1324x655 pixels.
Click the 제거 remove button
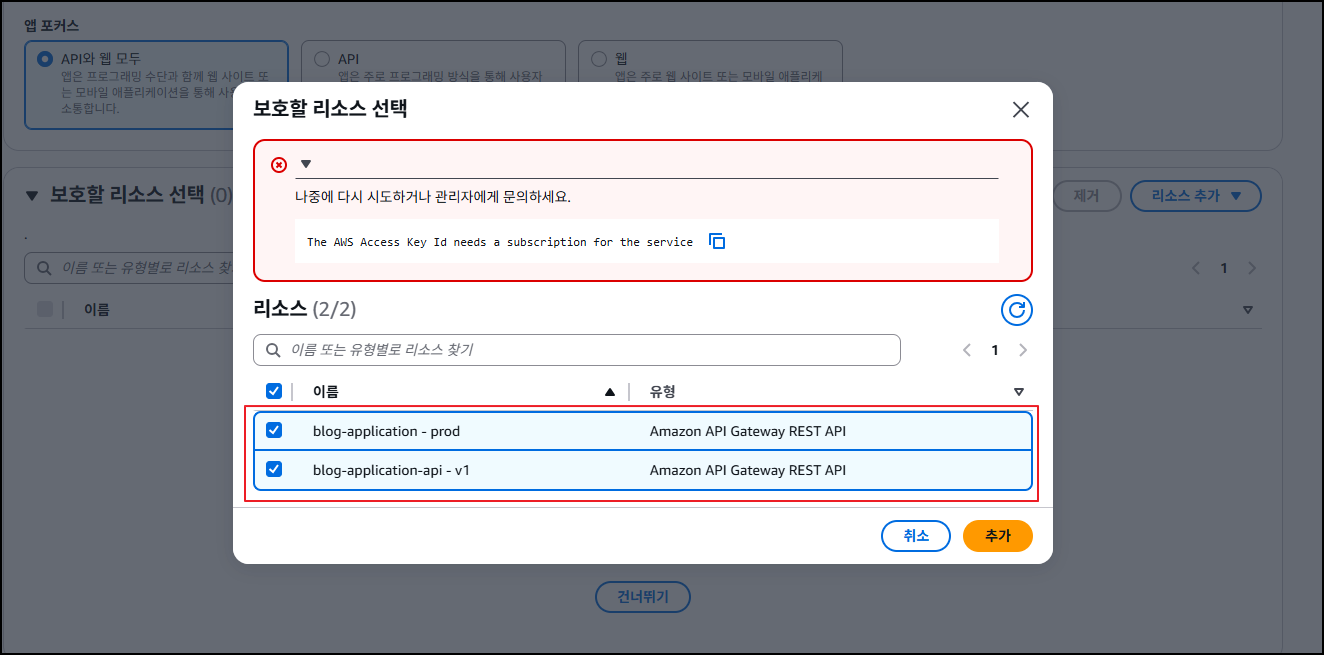click(x=1086, y=195)
